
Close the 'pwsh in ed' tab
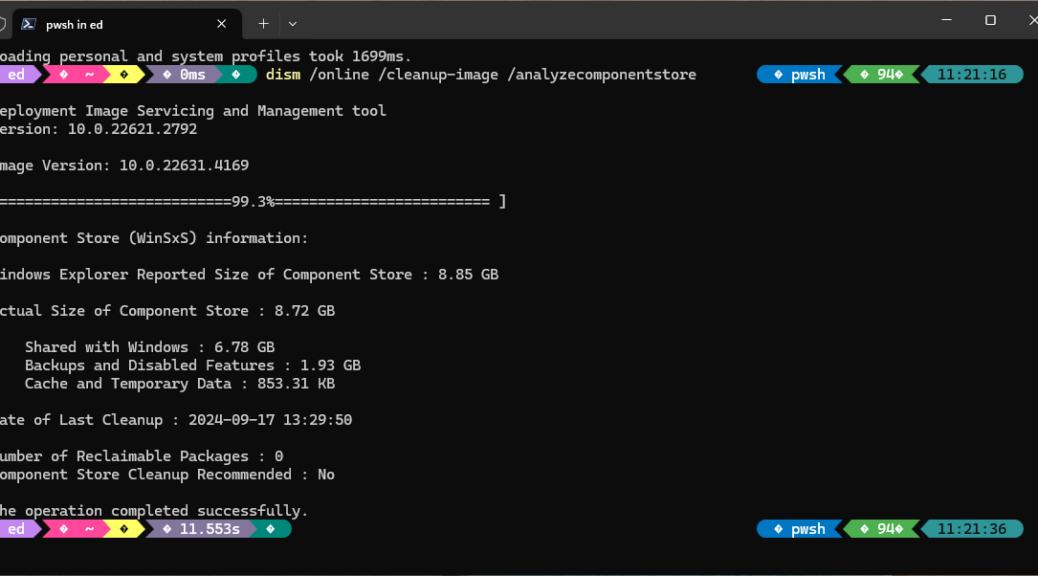pos(221,24)
